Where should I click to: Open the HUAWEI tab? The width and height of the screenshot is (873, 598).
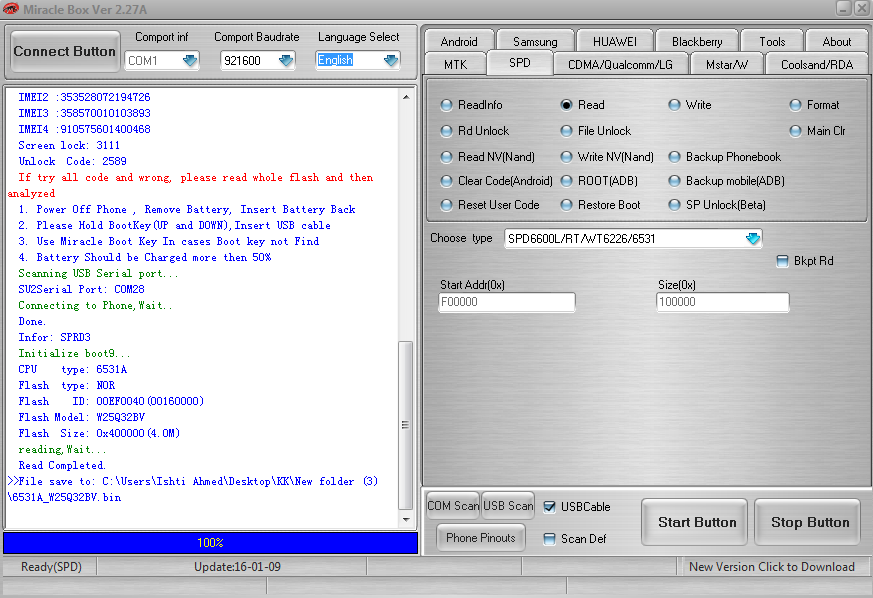[615, 42]
